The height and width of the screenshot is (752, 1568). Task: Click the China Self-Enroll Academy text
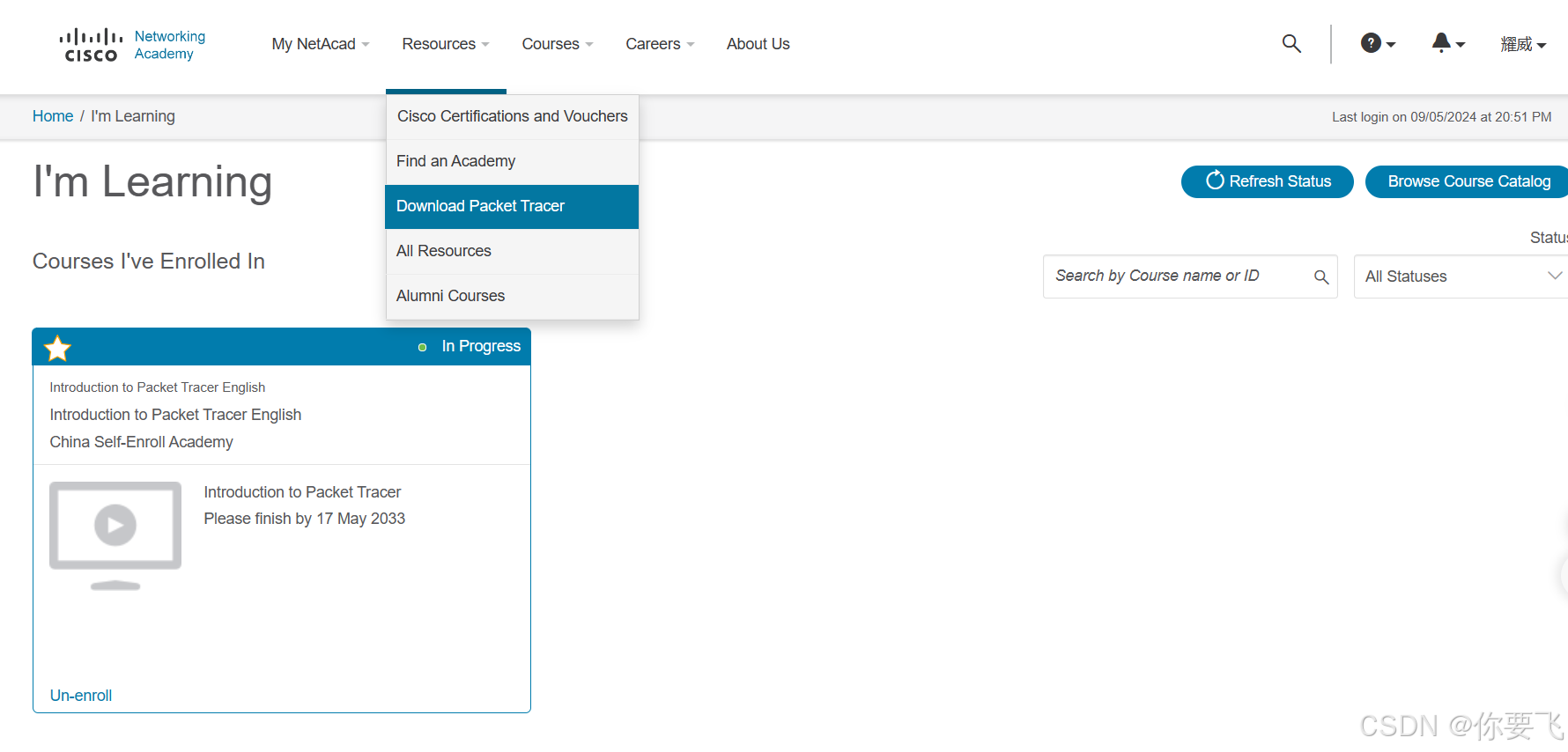[141, 442]
